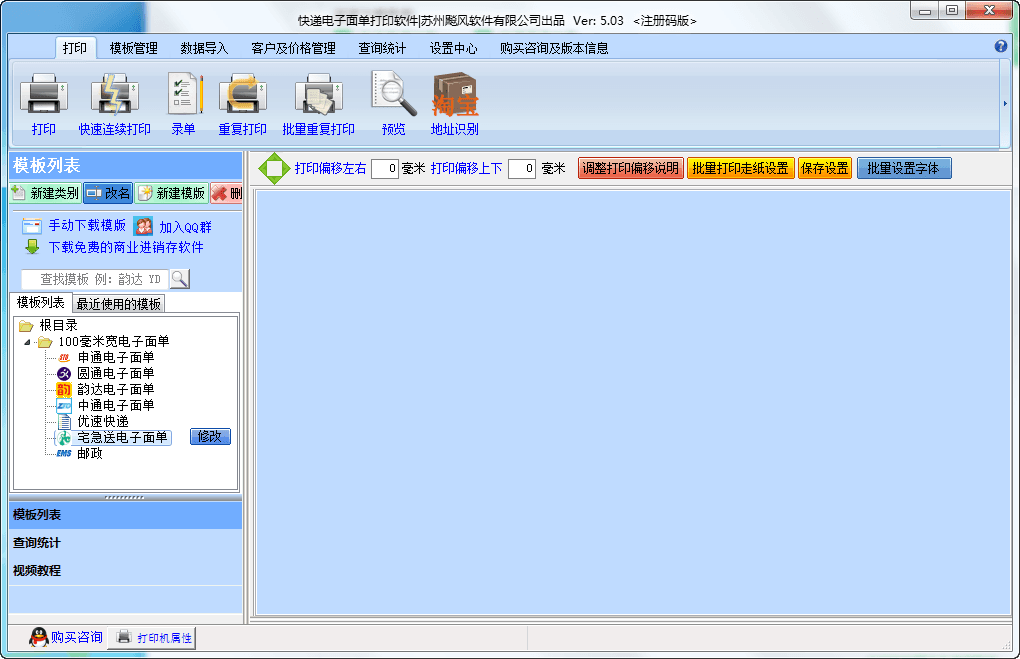Open 打印机属性 printer properties
Image resolution: width=1020 pixels, height=659 pixels.
151,638
